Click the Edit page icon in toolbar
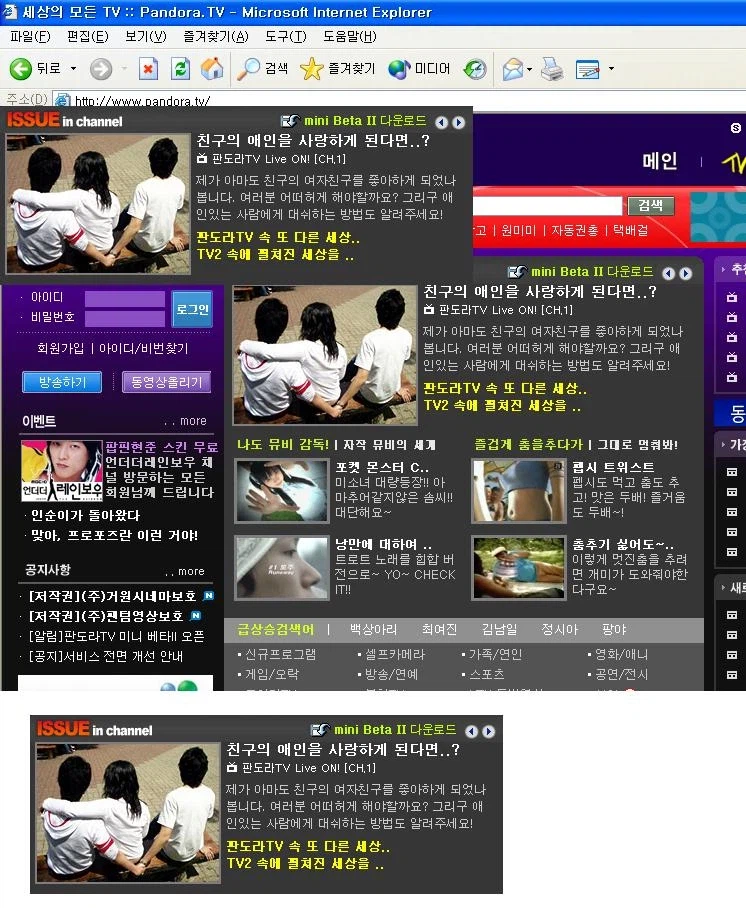746x908 pixels. (588, 69)
